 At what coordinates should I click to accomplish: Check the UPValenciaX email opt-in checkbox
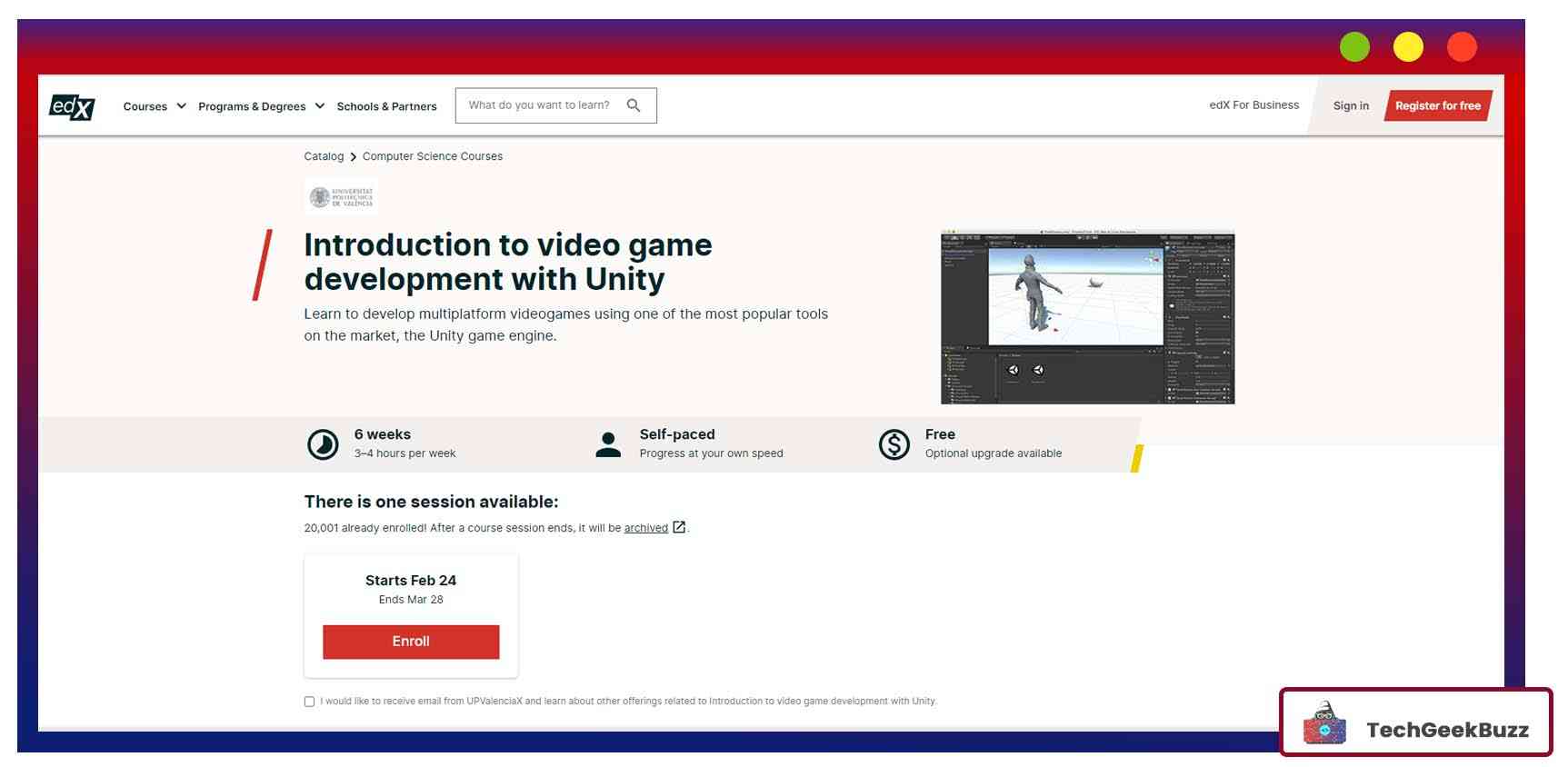click(309, 702)
